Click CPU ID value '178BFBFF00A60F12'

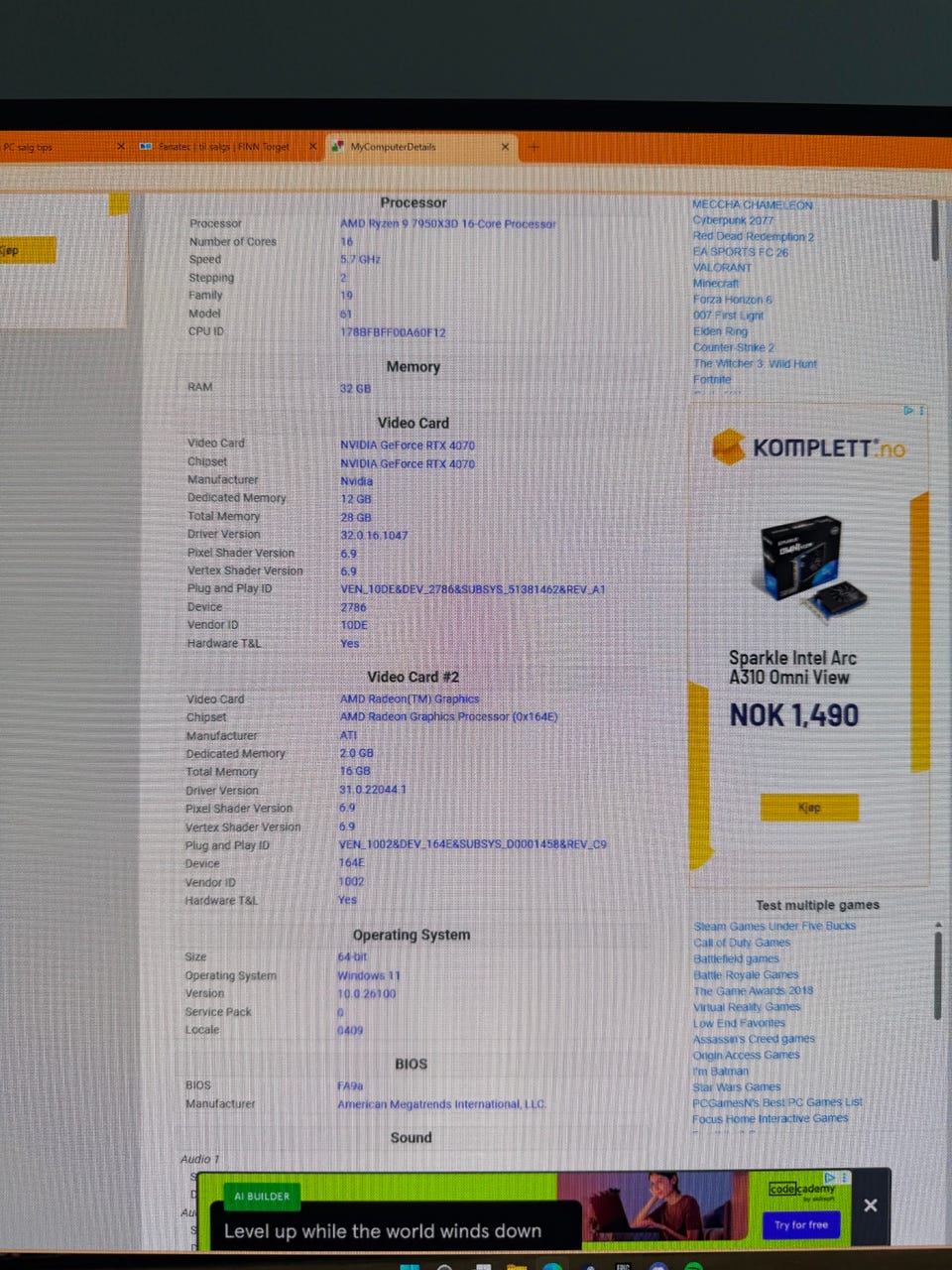click(393, 332)
